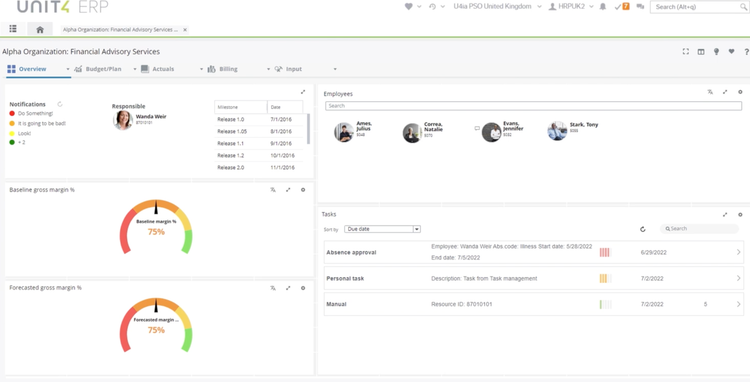Click the message icon beside Evans, Jennifer
The height and width of the screenshot is (382, 750).
coord(477,129)
